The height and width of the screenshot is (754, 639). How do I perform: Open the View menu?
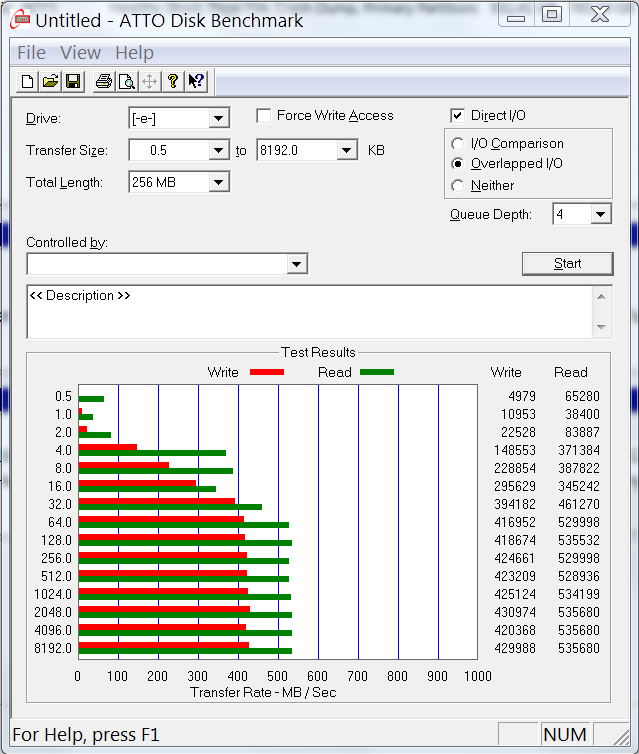pyautogui.click(x=80, y=53)
